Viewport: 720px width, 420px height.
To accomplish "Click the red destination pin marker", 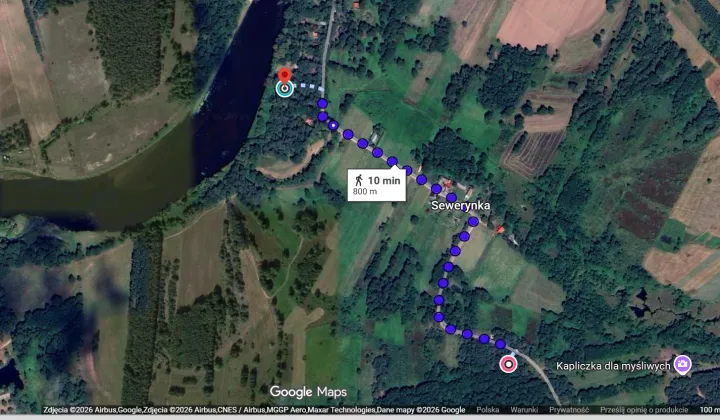I will click(285, 76).
